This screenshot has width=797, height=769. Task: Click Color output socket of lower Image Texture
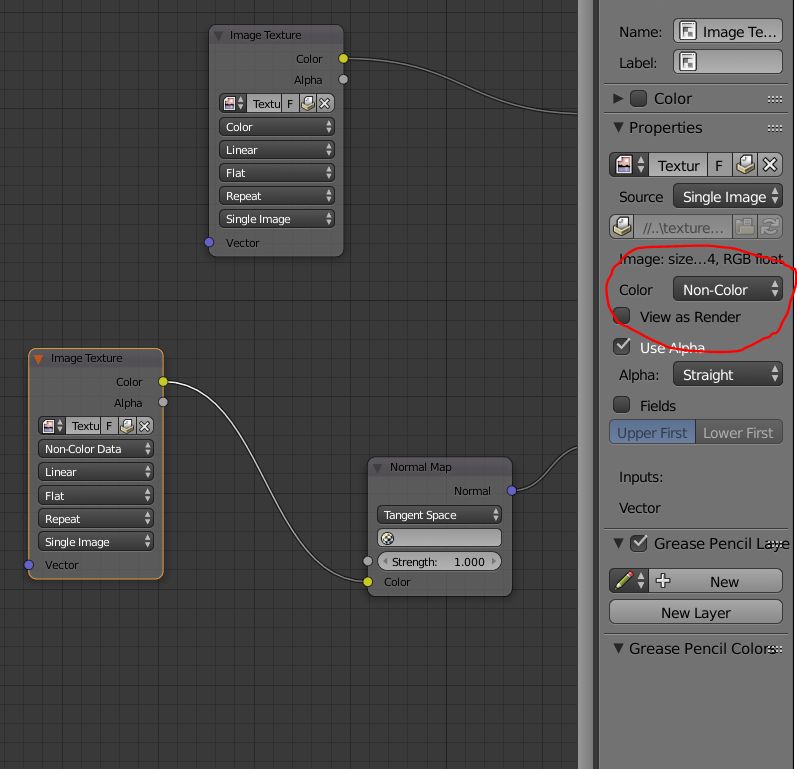(x=163, y=381)
